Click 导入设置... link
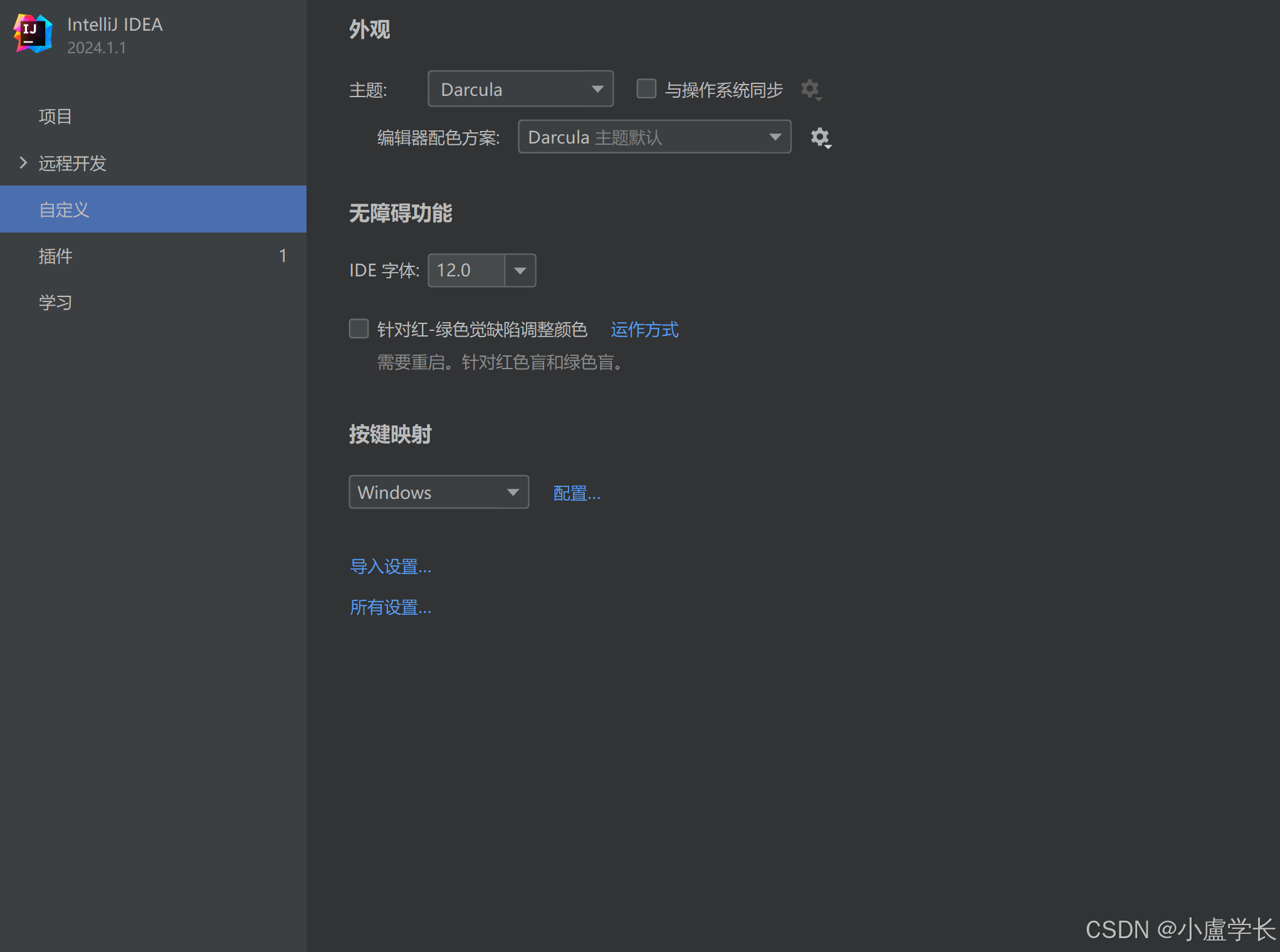1280x952 pixels. [x=390, y=566]
